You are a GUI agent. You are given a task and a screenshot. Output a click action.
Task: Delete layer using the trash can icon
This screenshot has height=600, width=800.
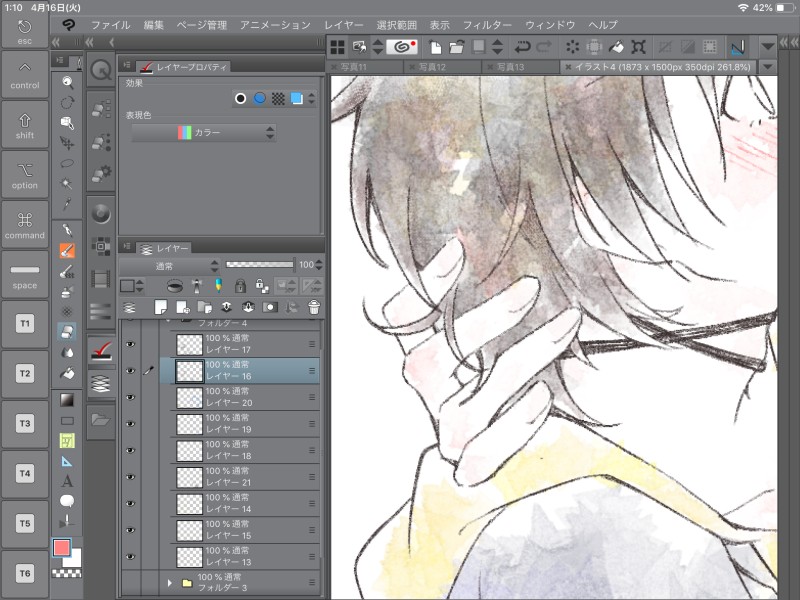[313, 308]
